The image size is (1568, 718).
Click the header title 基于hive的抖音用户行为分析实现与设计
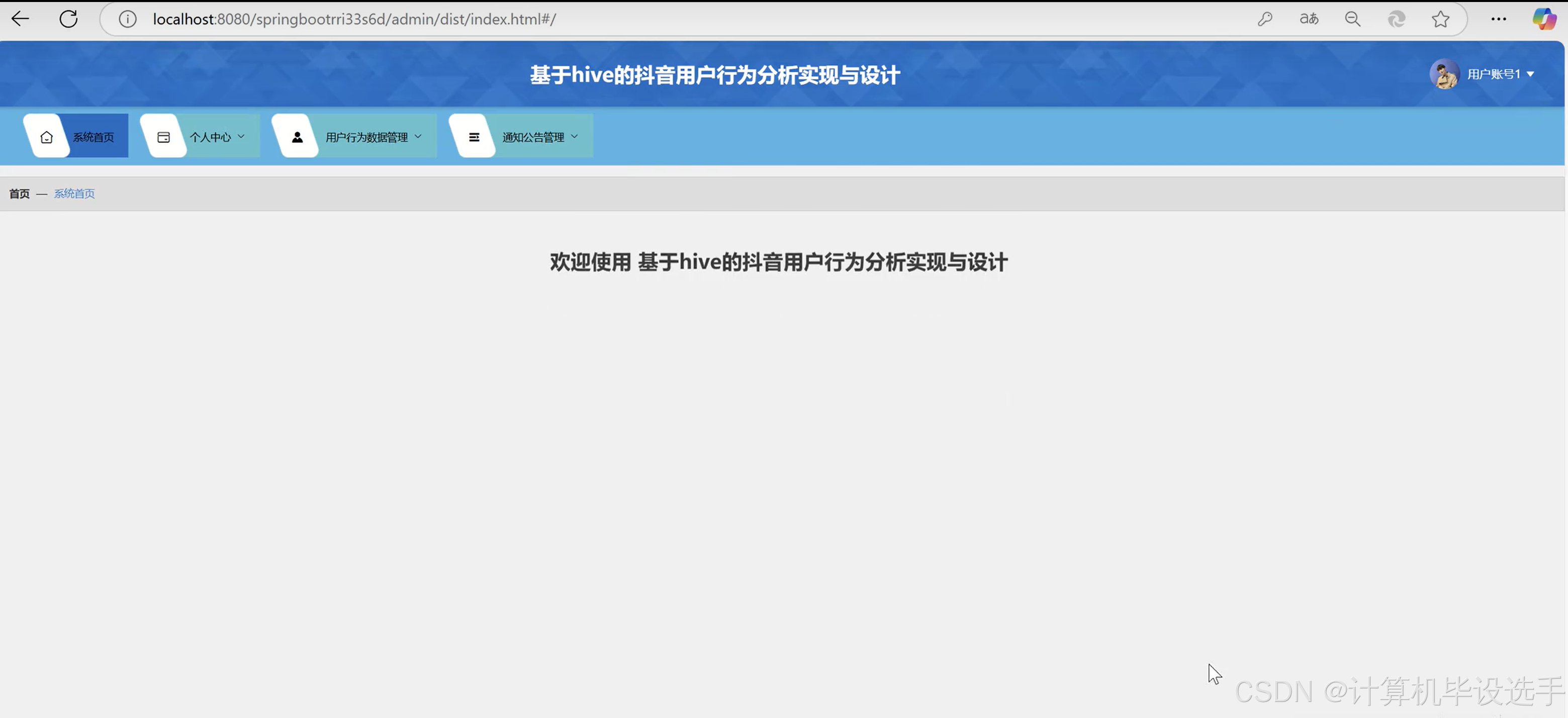click(714, 75)
